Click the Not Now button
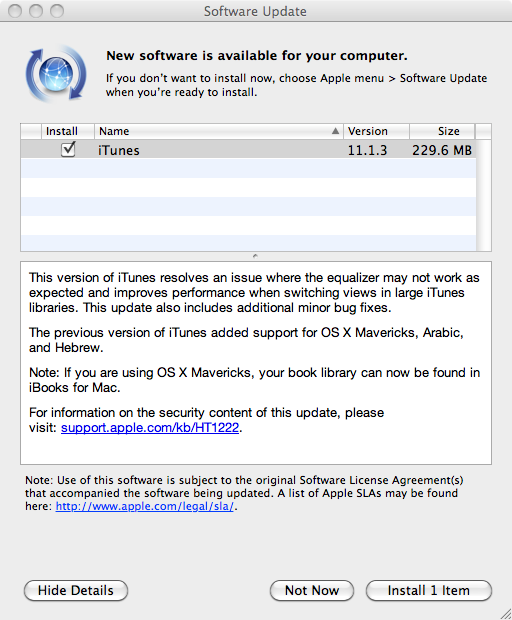The width and height of the screenshot is (512, 620). tap(312, 590)
